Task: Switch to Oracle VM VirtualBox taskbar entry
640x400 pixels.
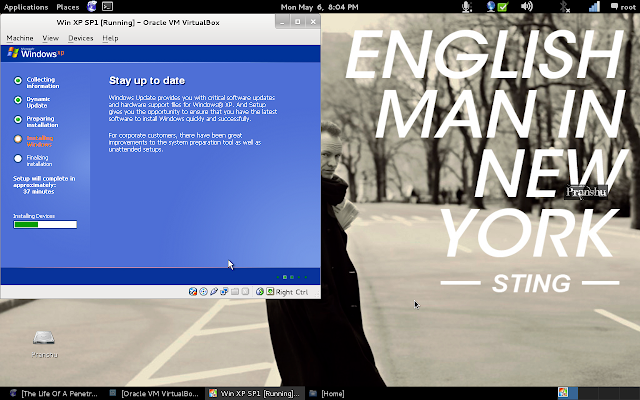Action: [x=154, y=393]
